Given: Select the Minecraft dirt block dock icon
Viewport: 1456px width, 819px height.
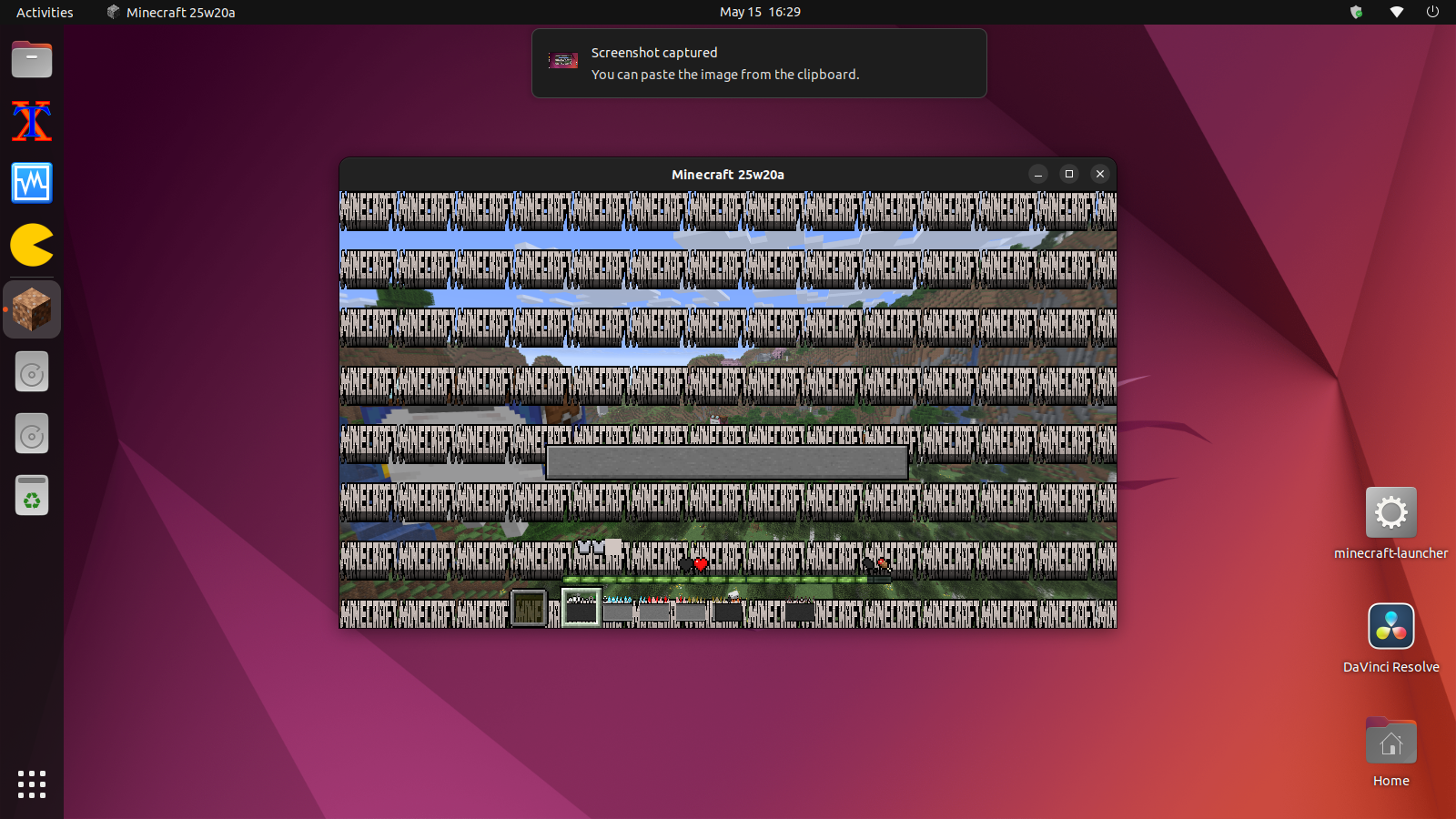Looking at the screenshot, I should (32, 309).
